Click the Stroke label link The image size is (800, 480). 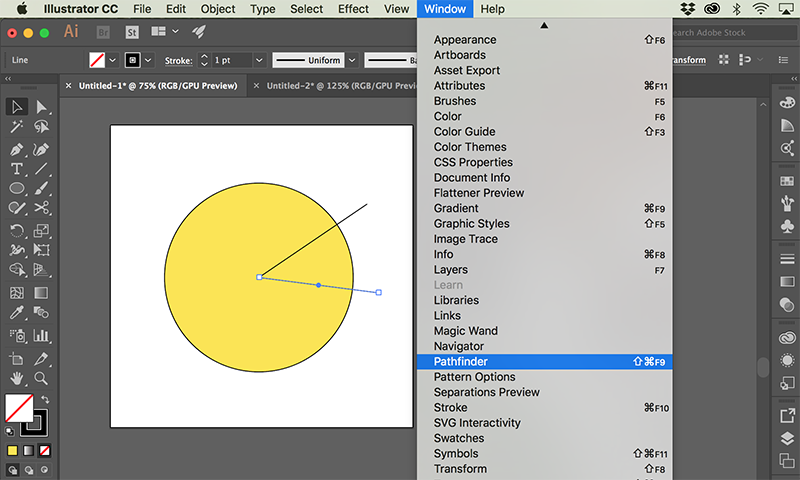[x=179, y=61]
